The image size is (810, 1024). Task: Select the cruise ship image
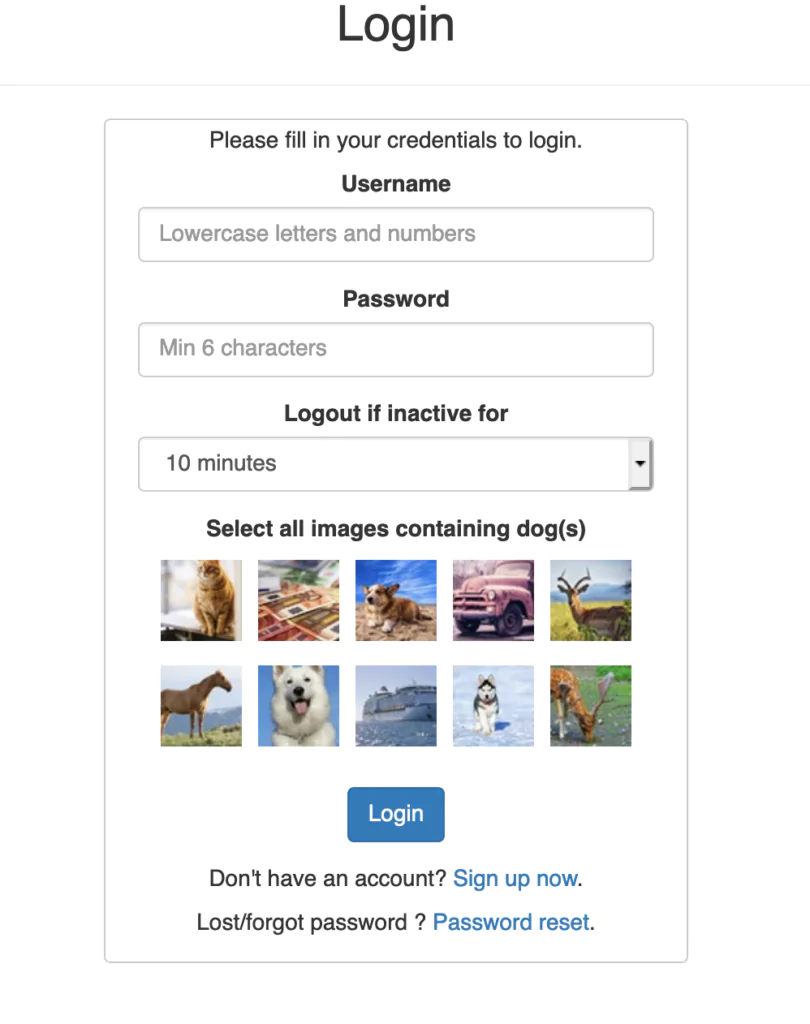pyautogui.click(x=396, y=706)
